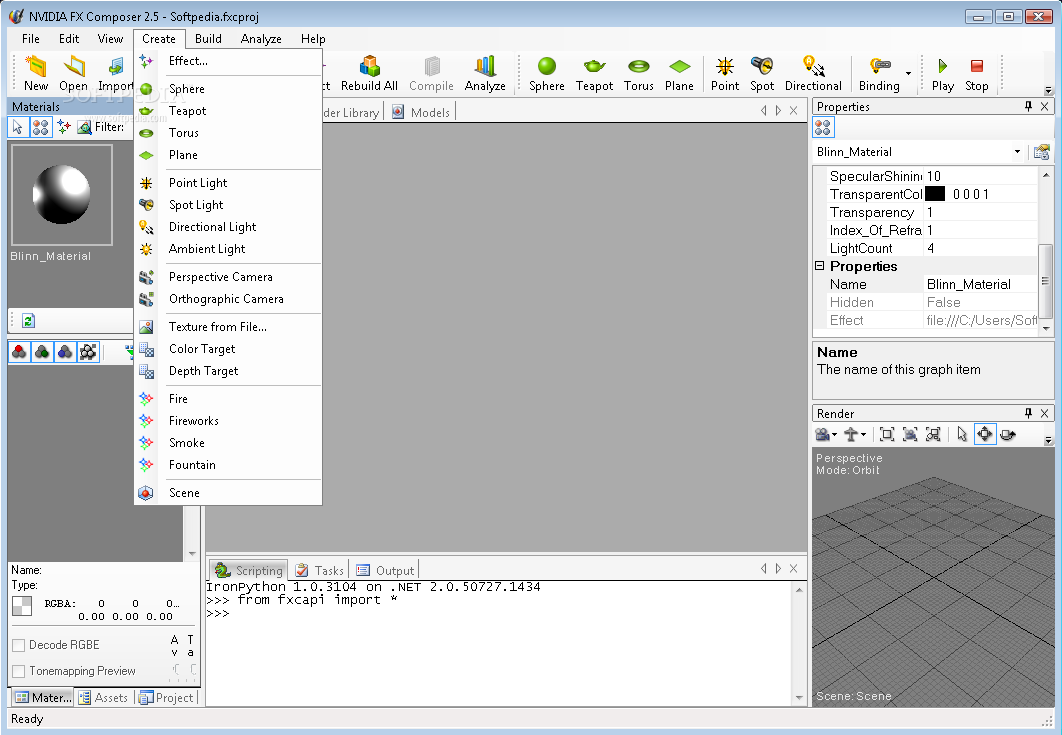1062x735 pixels.
Task: Choose Effect... from the Create menu
Action: 228,61
